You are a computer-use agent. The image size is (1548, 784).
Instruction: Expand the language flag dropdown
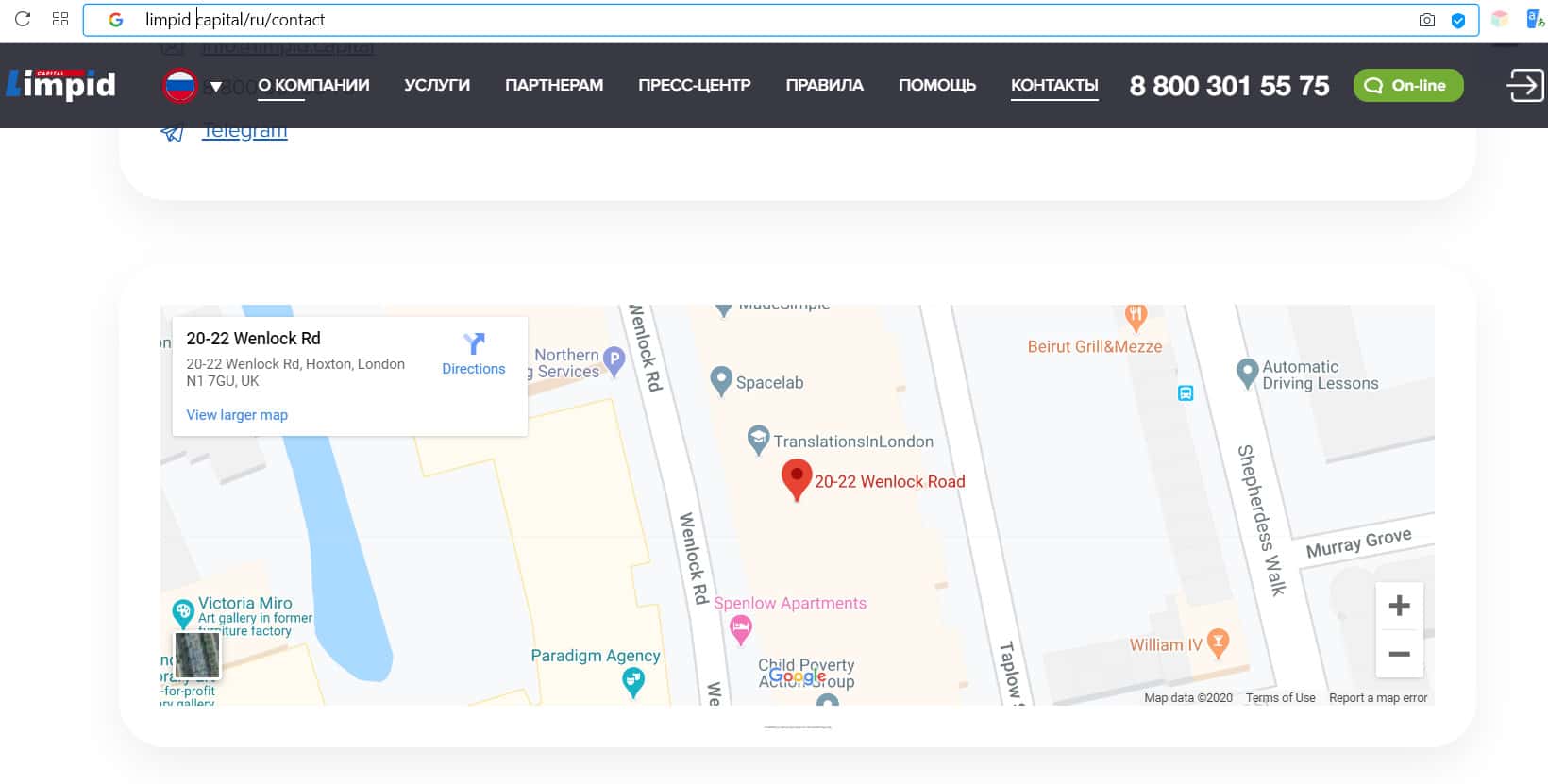[x=215, y=86]
